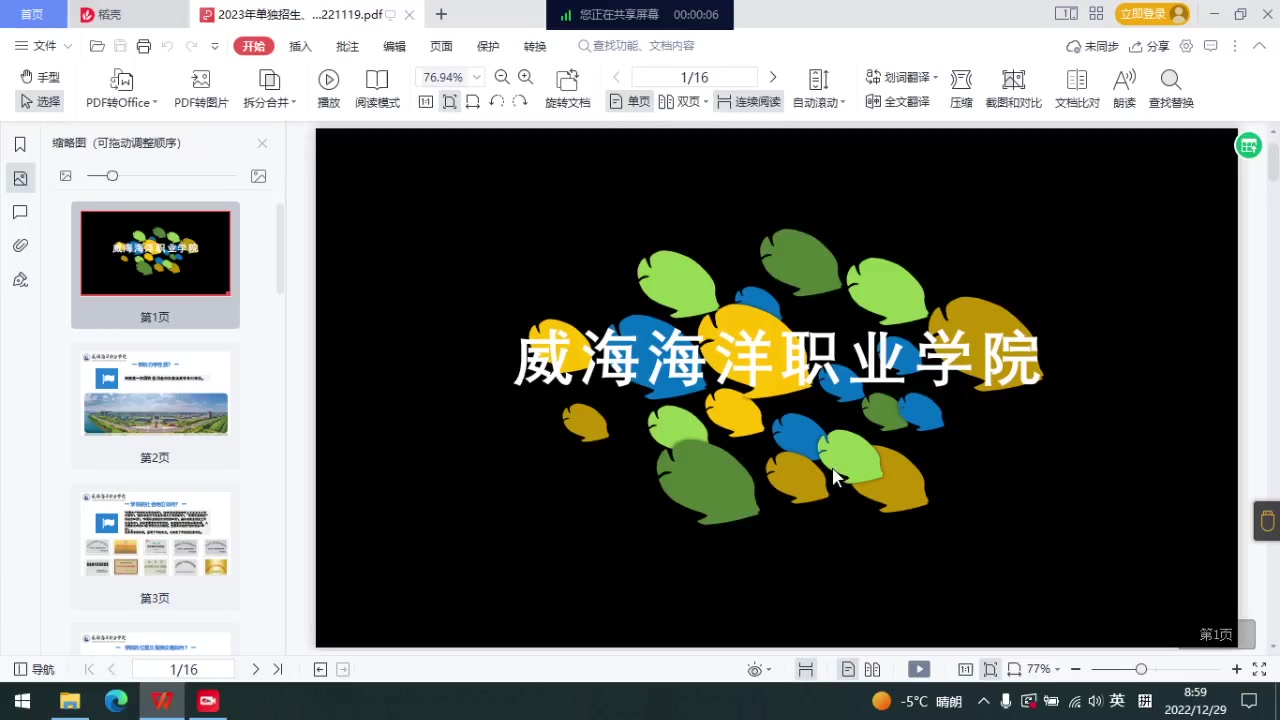Switch to the 编辑 ribbon tab
This screenshot has height=720, width=1280.
pos(394,46)
